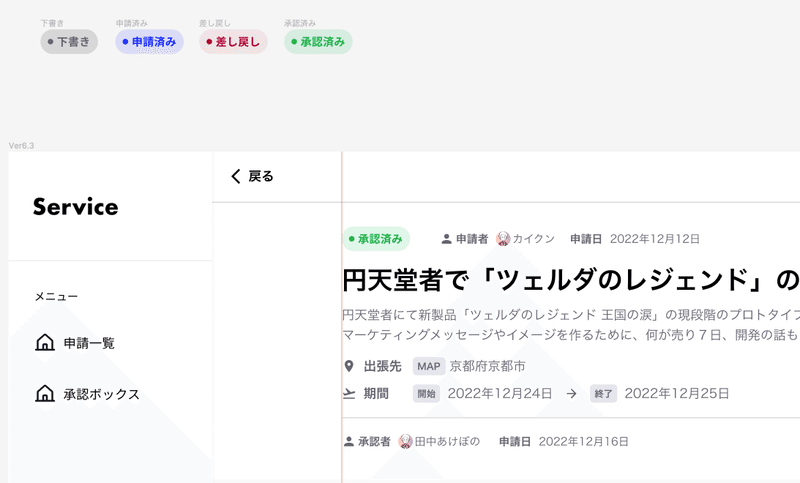This screenshot has height=483, width=800.
Task: Click the person icon beside 承認者
Action: coord(349,441)
